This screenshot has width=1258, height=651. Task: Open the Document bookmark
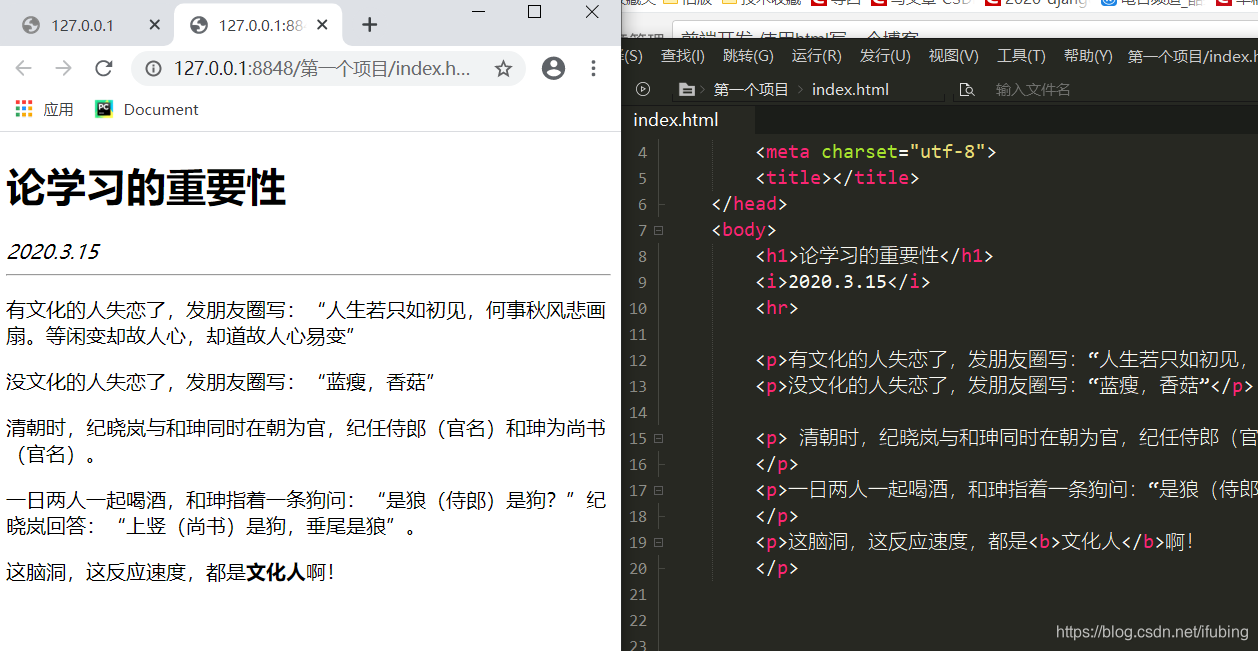pyautogui.click(x=147, y=109)
